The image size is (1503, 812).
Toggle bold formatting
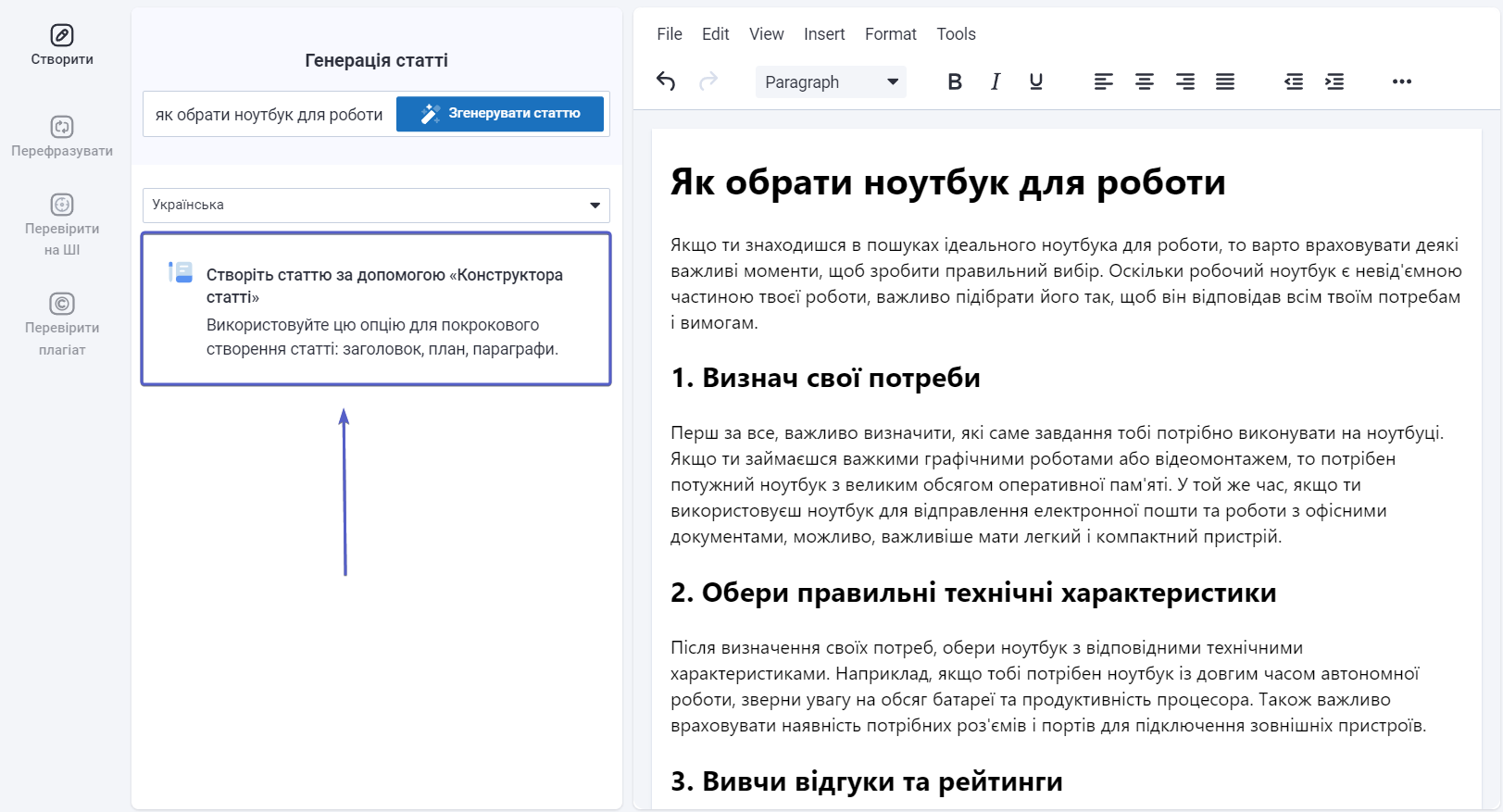tap(955, 81)
